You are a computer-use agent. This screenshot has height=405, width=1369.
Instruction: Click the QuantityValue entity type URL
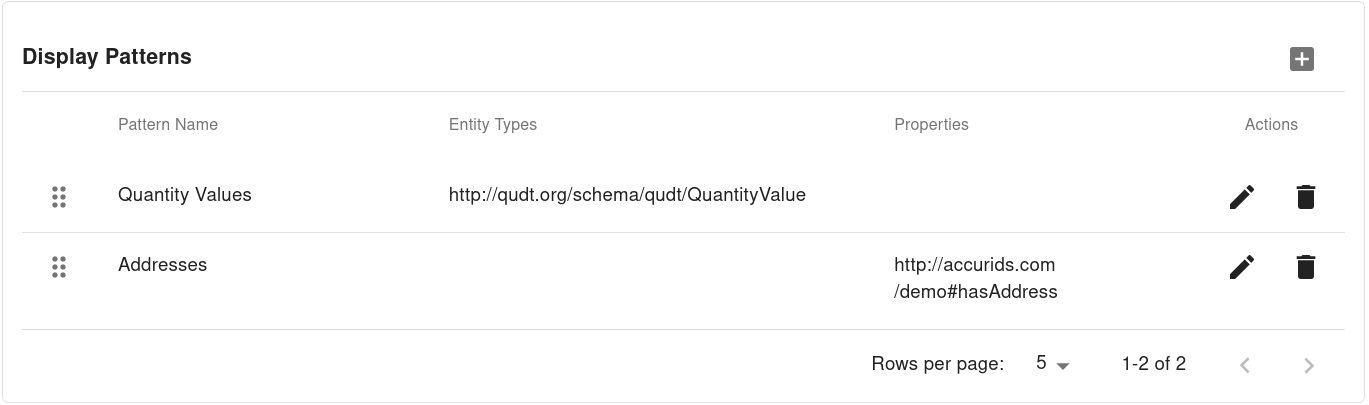[627, 195]
